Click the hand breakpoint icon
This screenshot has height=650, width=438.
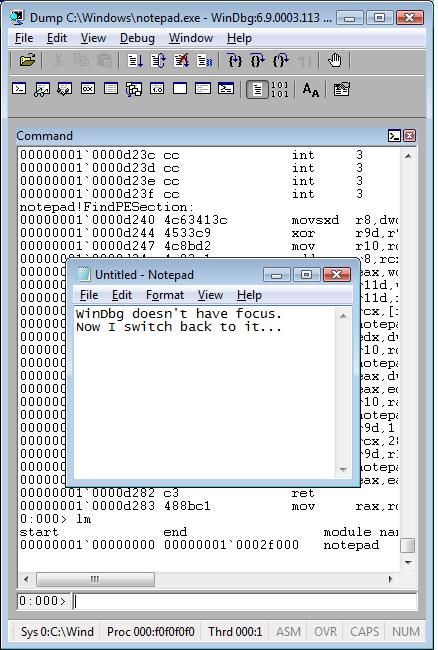[x=334, y=61]
